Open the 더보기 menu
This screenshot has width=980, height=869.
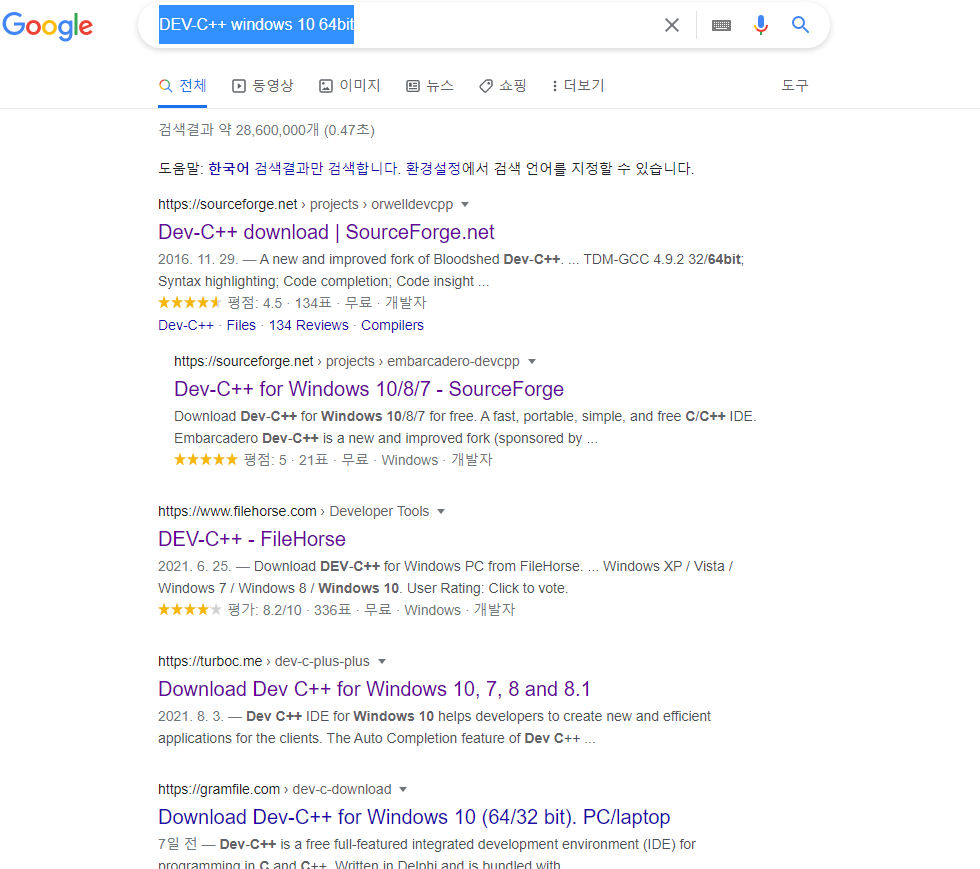(x=578, y=86)
